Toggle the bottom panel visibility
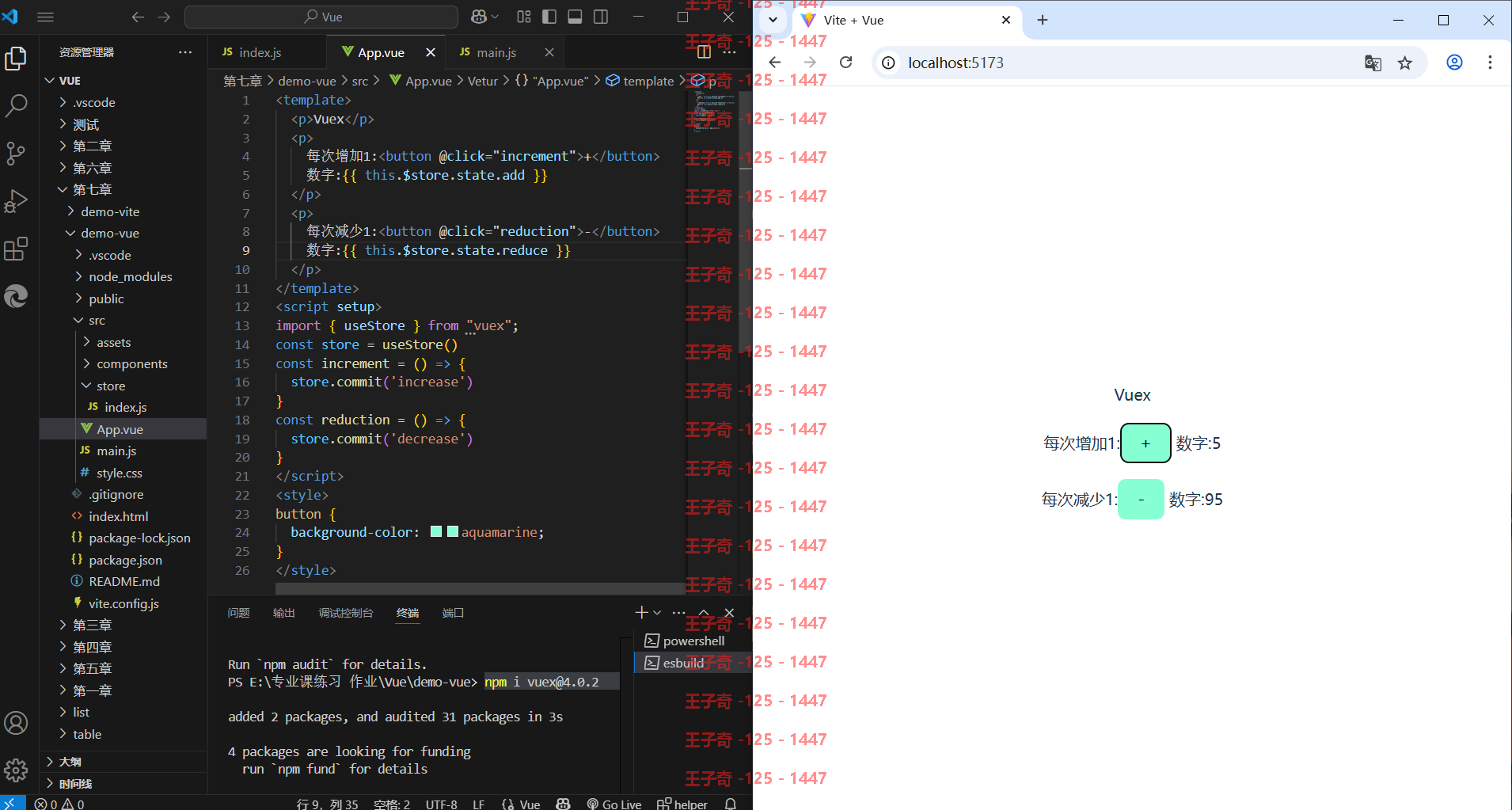 [x=576, y=17]
